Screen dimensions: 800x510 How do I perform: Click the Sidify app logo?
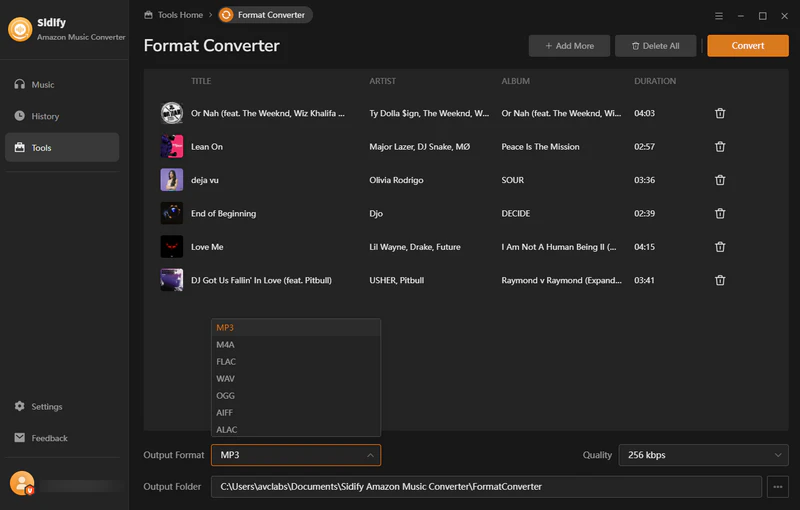[x=20, y=29]
